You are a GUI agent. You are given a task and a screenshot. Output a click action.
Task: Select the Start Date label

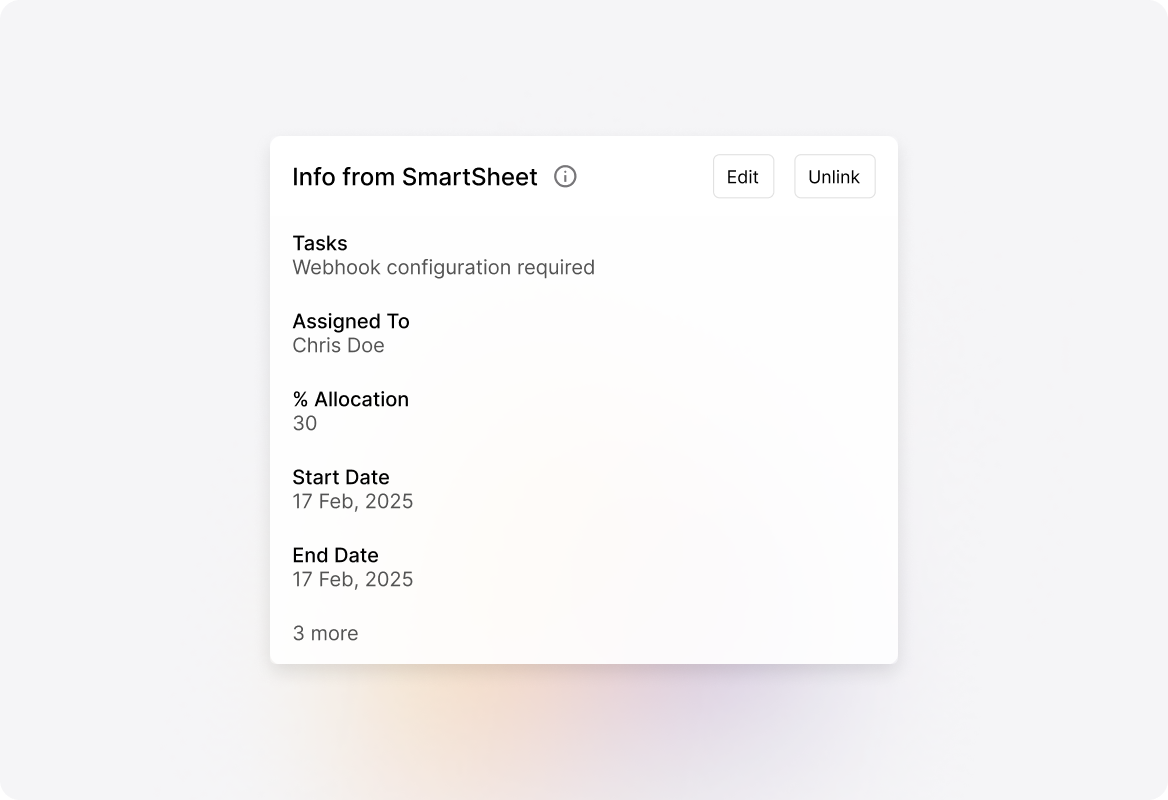click(x=341, y=477)
